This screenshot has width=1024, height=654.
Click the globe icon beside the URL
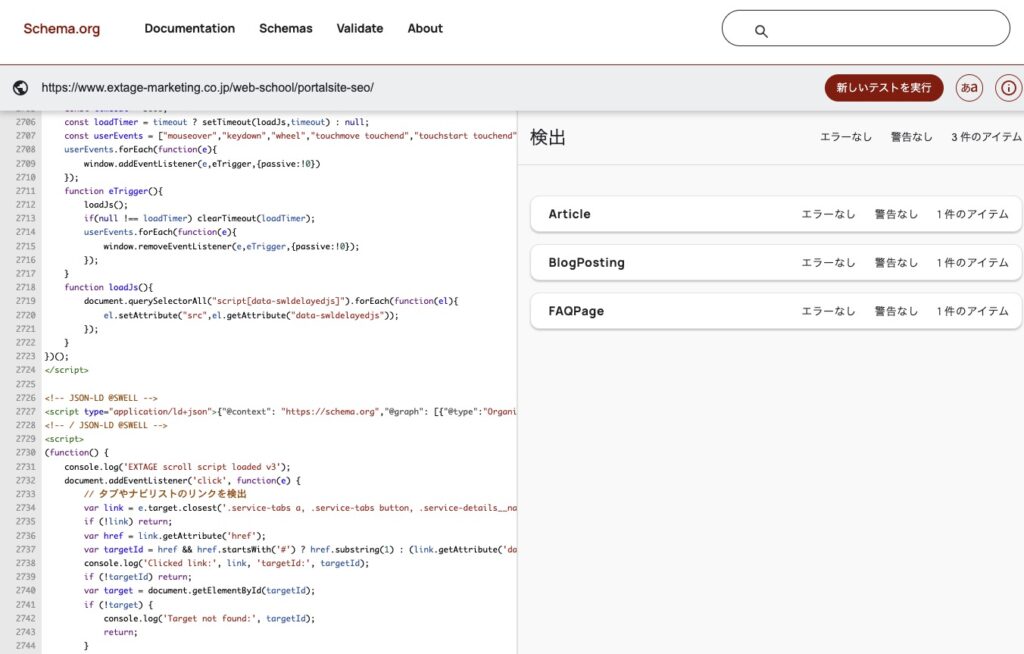point(21,88)
